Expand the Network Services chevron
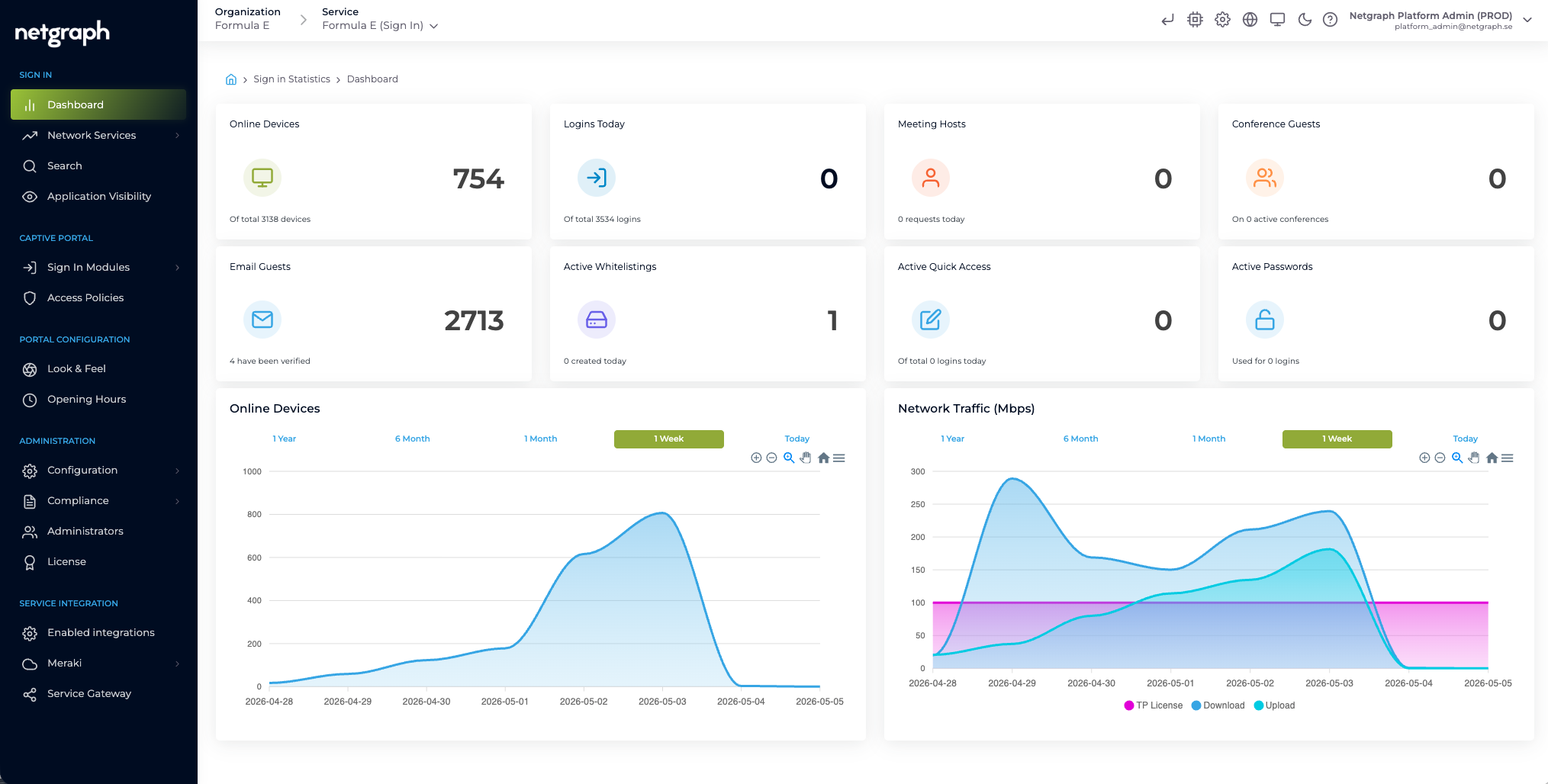 coord(178,136)
